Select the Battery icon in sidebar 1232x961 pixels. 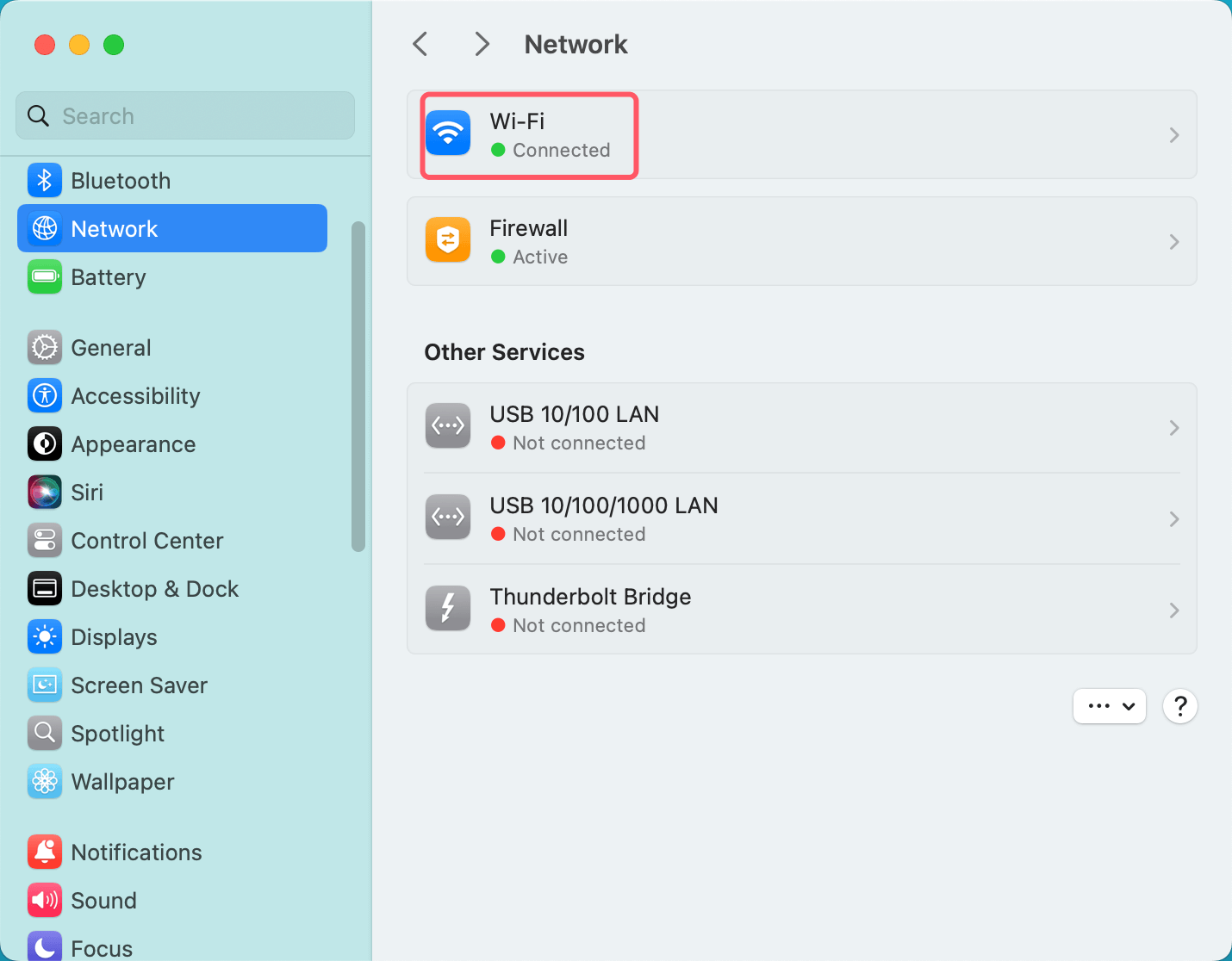click(44, 276)
